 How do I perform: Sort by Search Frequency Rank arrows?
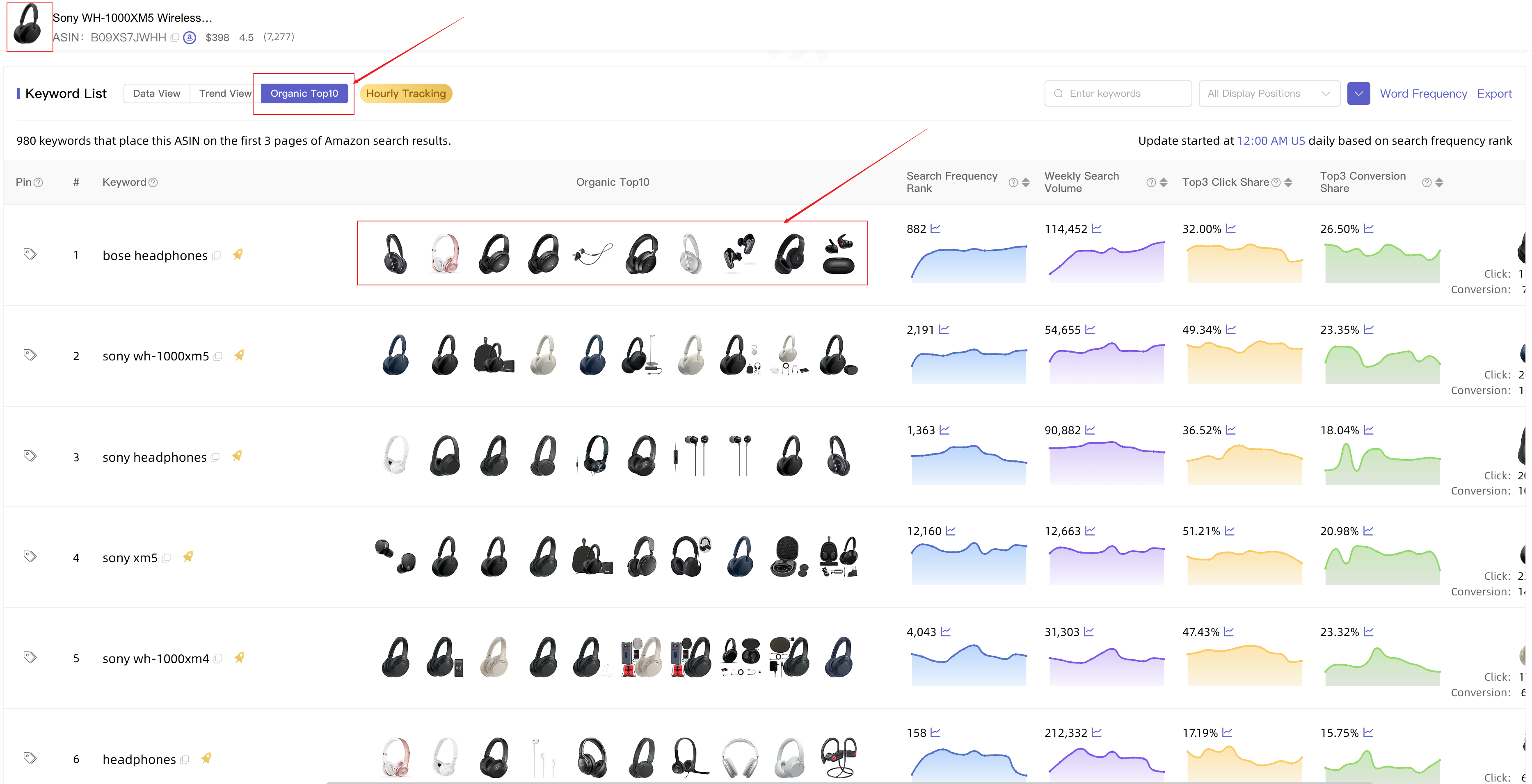click(x=1025, y=182)
